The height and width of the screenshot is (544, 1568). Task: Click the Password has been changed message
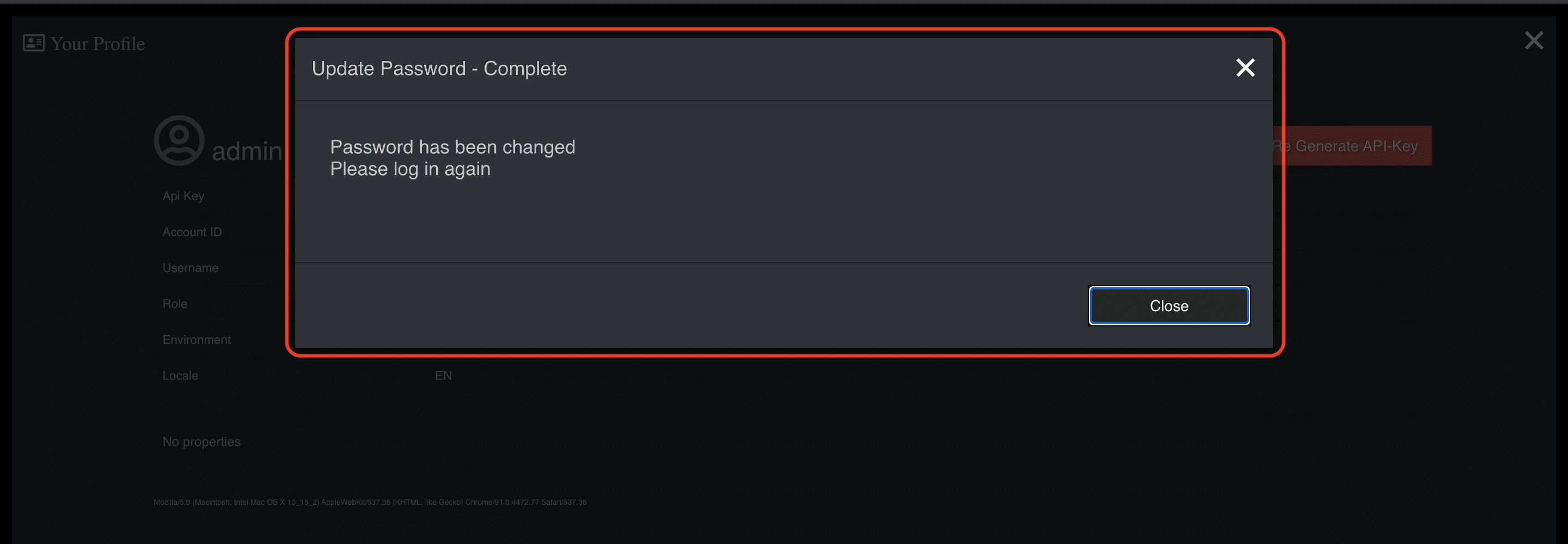452,147
